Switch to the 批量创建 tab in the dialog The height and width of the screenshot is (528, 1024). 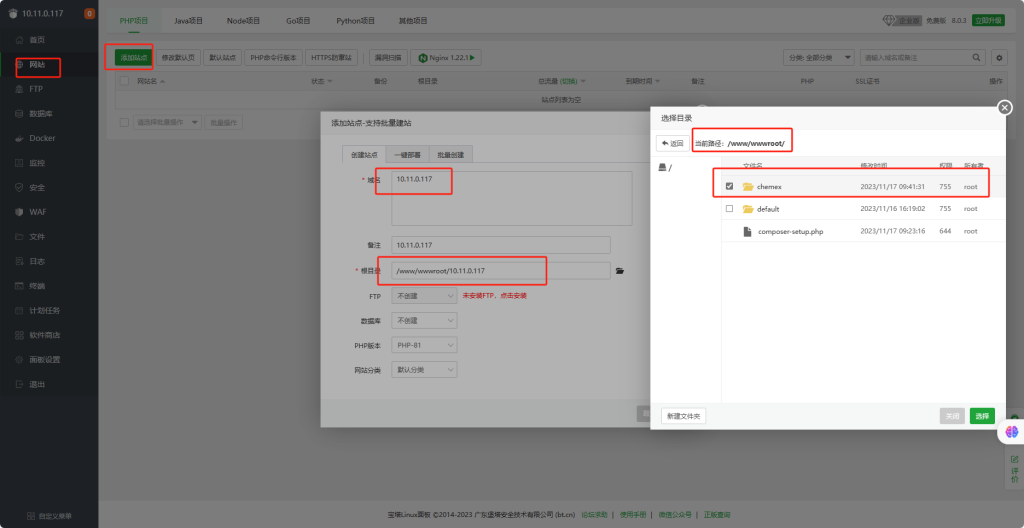point(450,155)
